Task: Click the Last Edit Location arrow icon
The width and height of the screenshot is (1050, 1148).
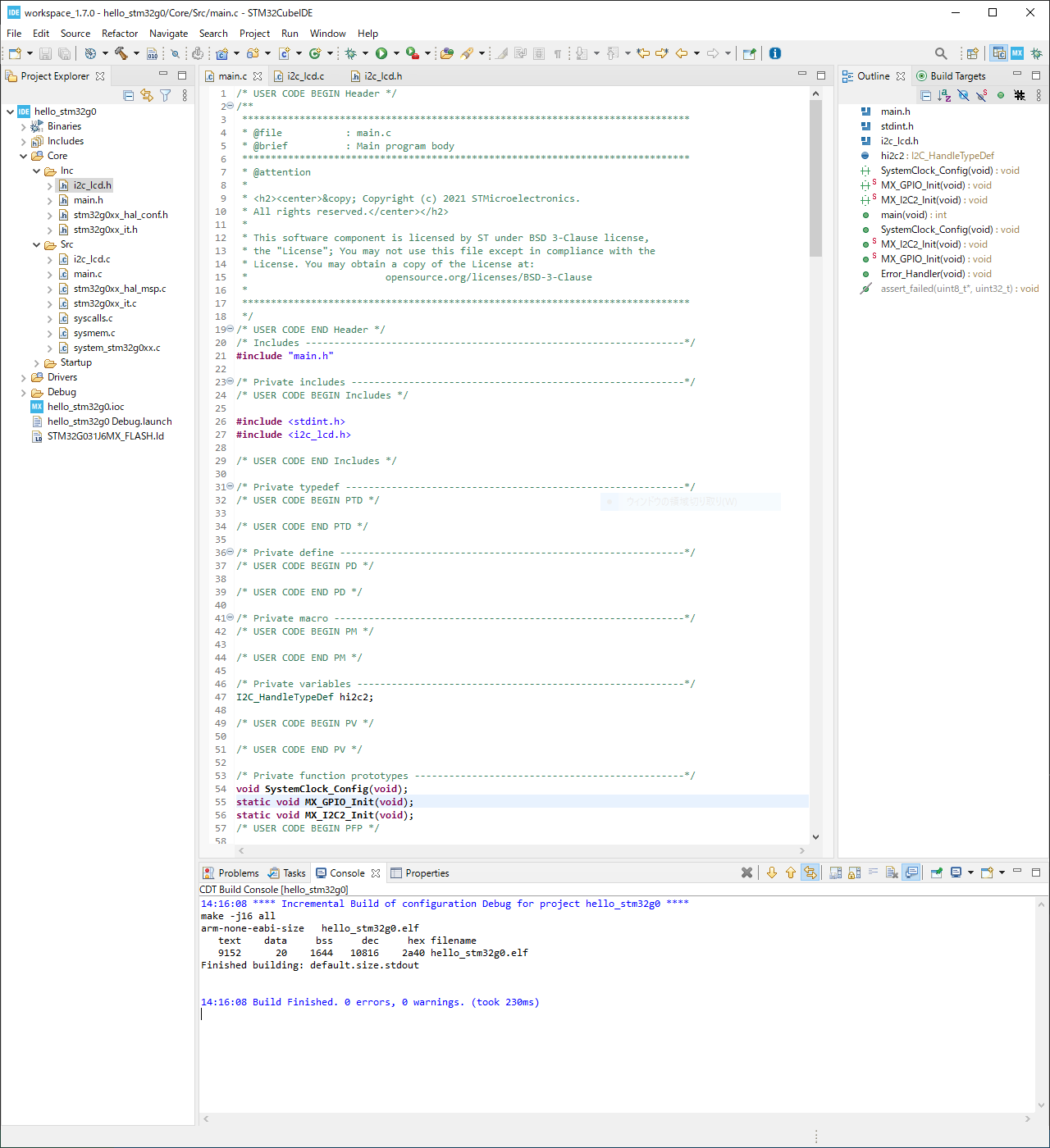Action: point(643,53)
